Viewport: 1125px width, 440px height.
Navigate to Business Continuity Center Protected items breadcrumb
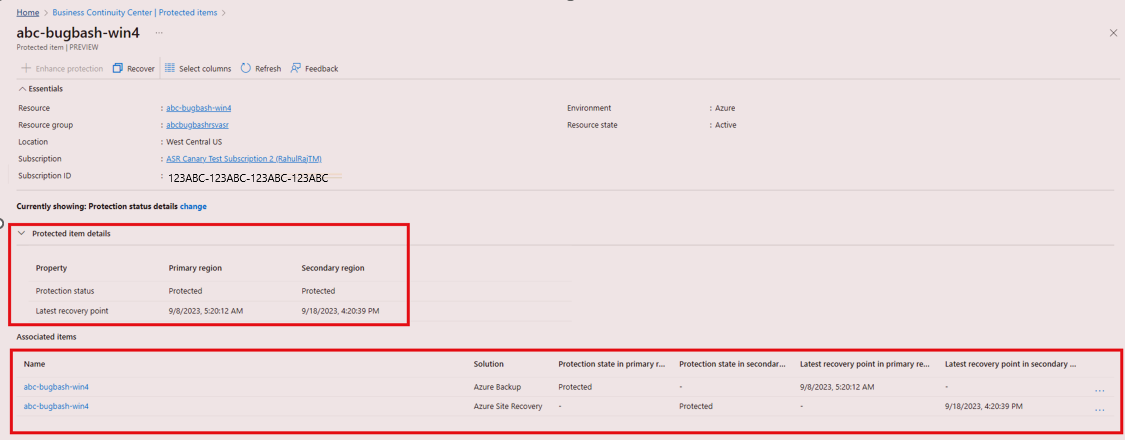coord(136,12)
